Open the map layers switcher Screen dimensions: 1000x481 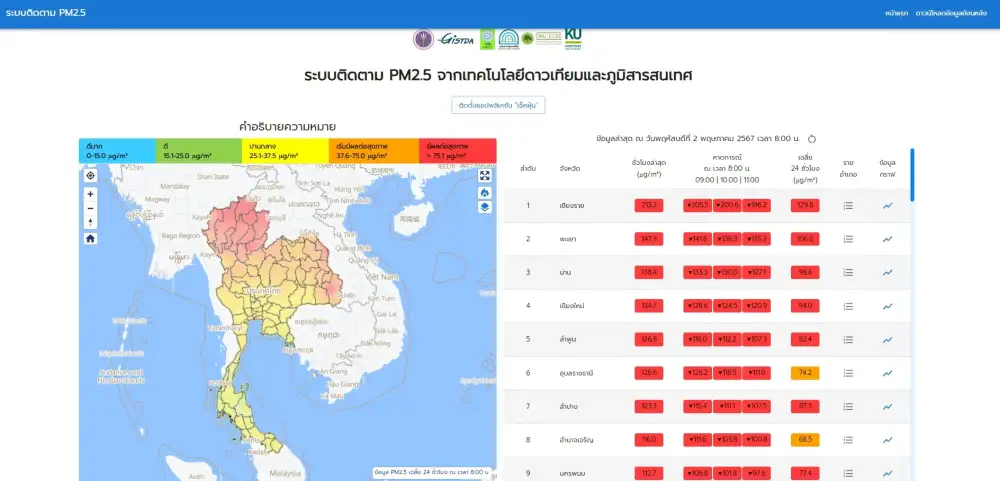click(485, 207)
